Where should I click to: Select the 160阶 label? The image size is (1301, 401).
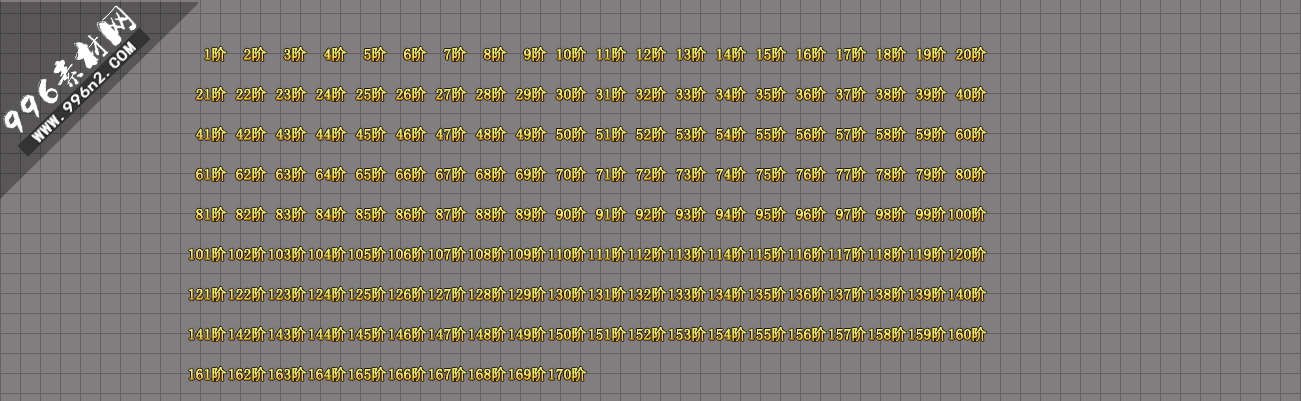click(967, 335)
